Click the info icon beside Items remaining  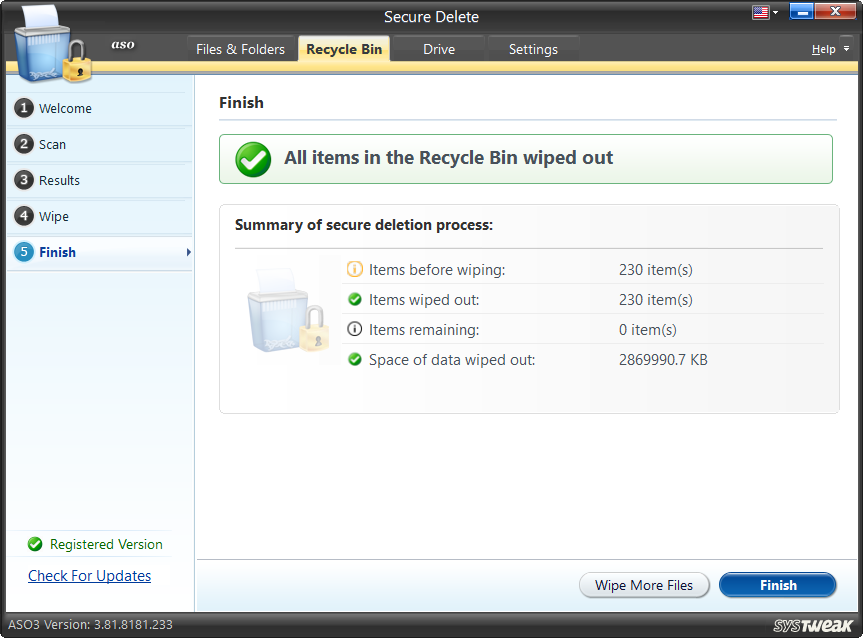(355, 329)
